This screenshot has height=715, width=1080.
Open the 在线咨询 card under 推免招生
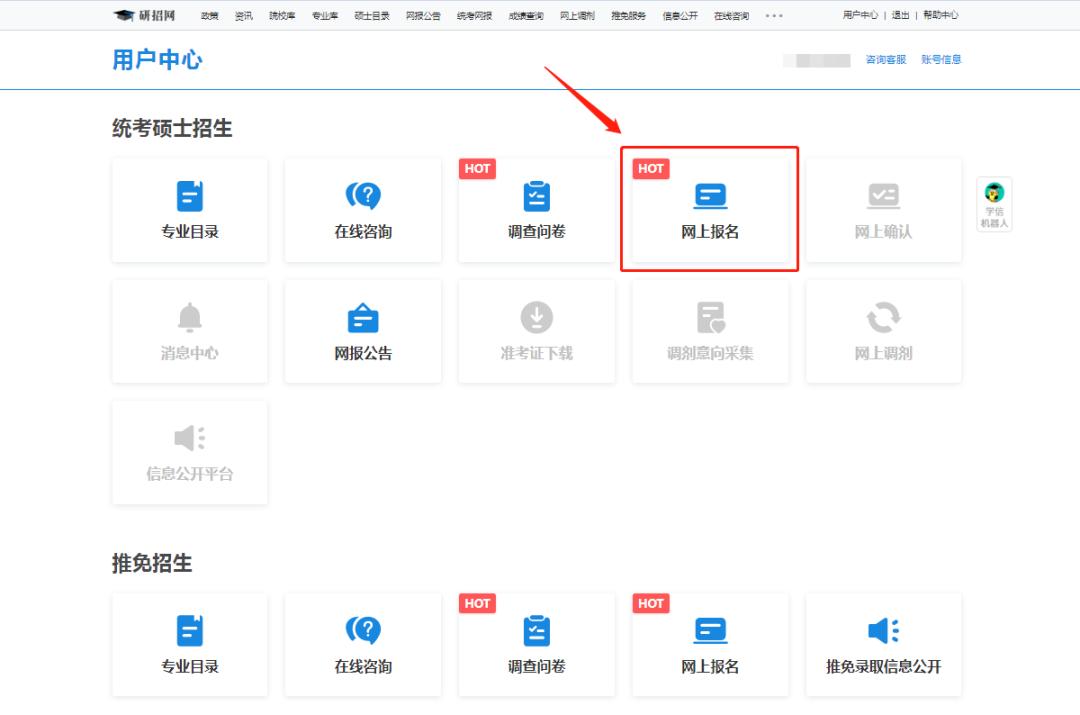click(362, 645)
